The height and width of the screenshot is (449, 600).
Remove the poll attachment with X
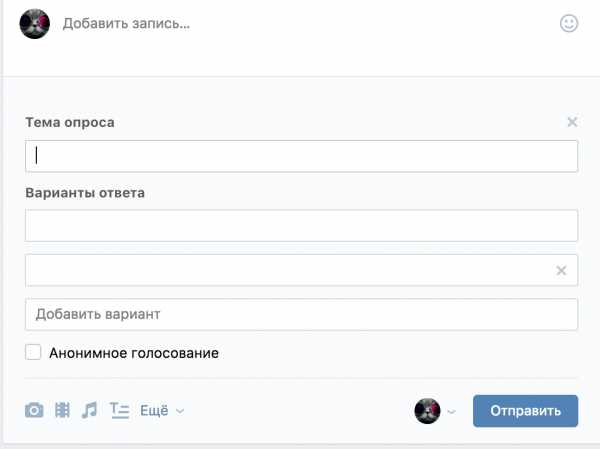click(x=572, y=122)
